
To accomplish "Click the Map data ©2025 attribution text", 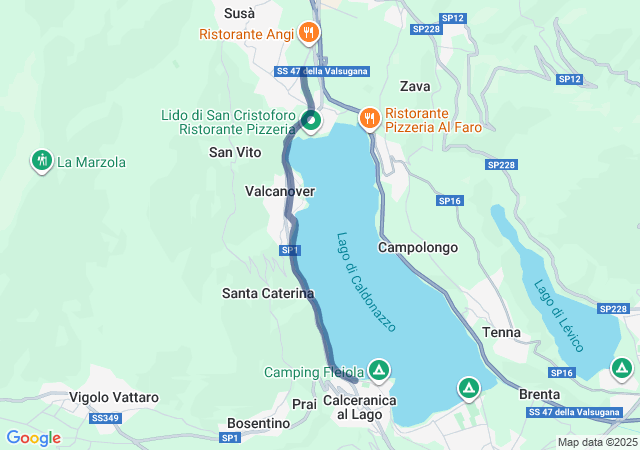I will 598,442.
